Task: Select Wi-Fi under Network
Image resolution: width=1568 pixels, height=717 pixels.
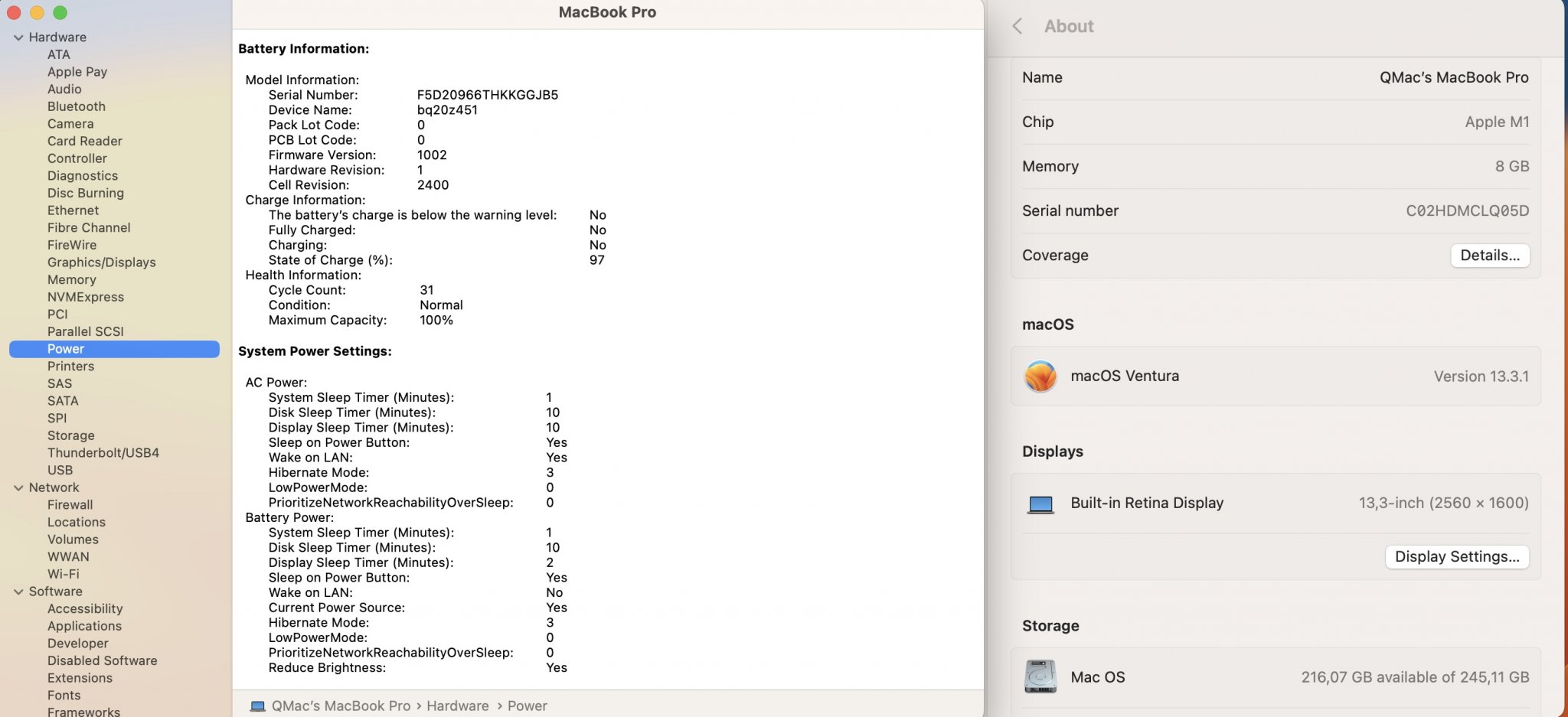Action: coord(64,574)
